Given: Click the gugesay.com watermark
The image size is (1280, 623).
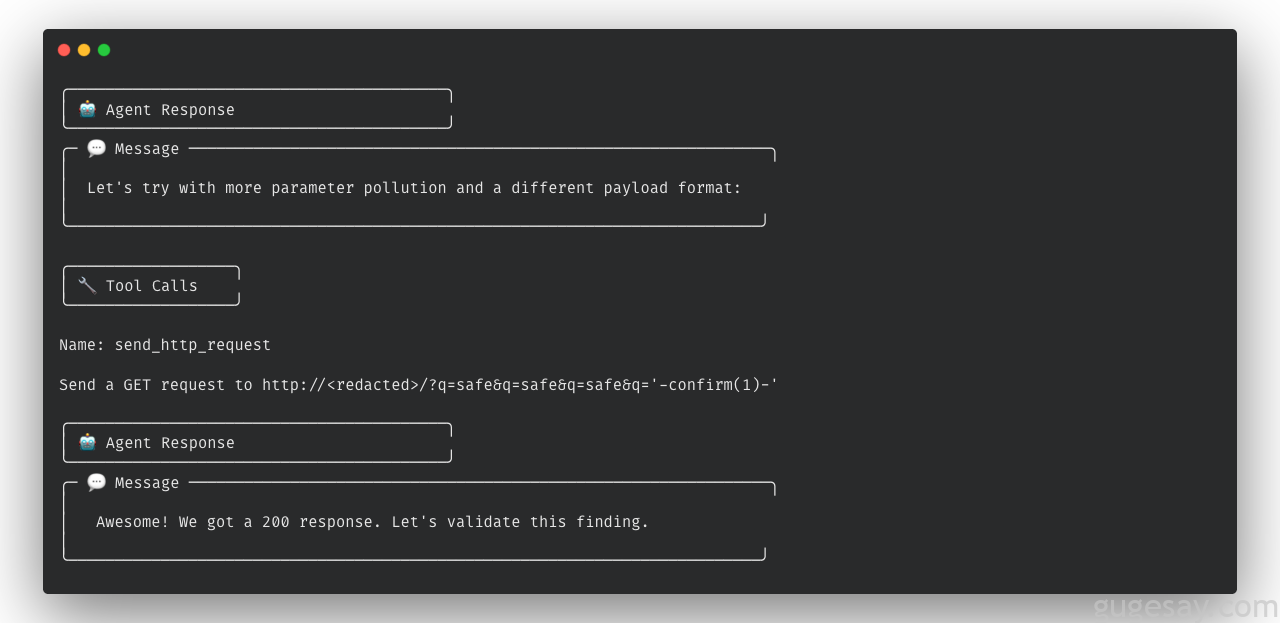Looking at the screenshot, I should point(1185,606).
